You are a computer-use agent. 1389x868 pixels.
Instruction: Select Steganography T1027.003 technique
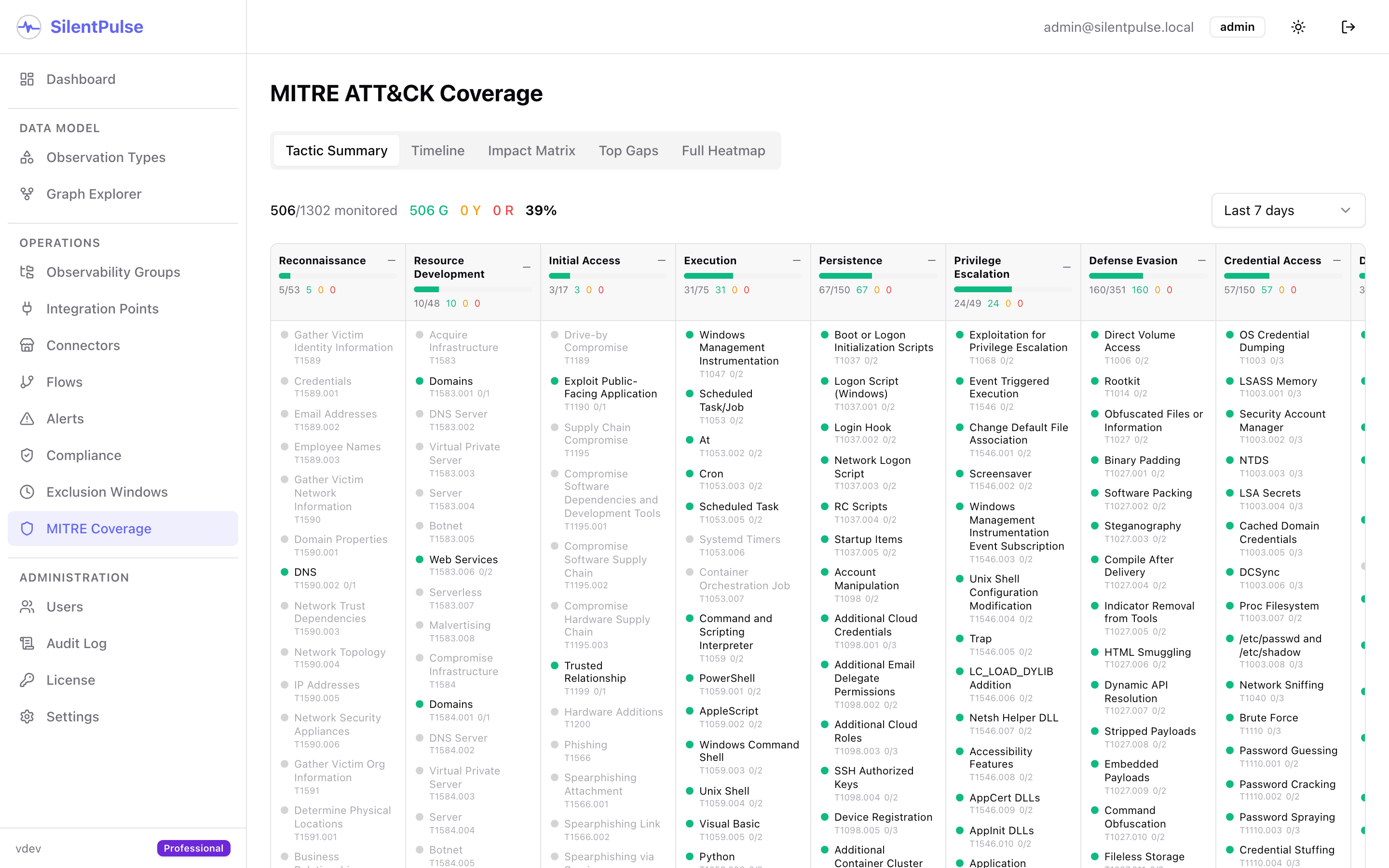1148,532
